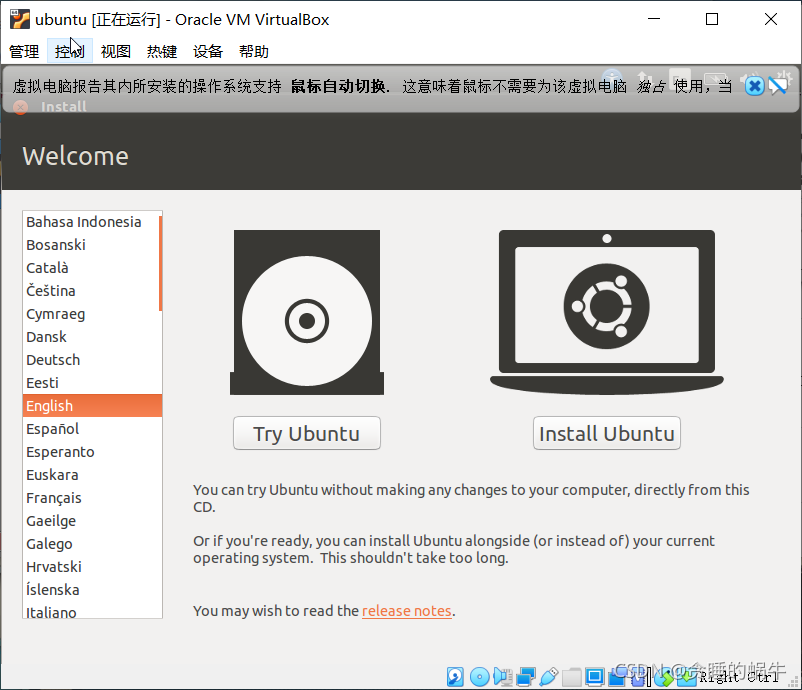Select Čeština in language list
Screen dimensions: 802x690
tap(91, 291)
